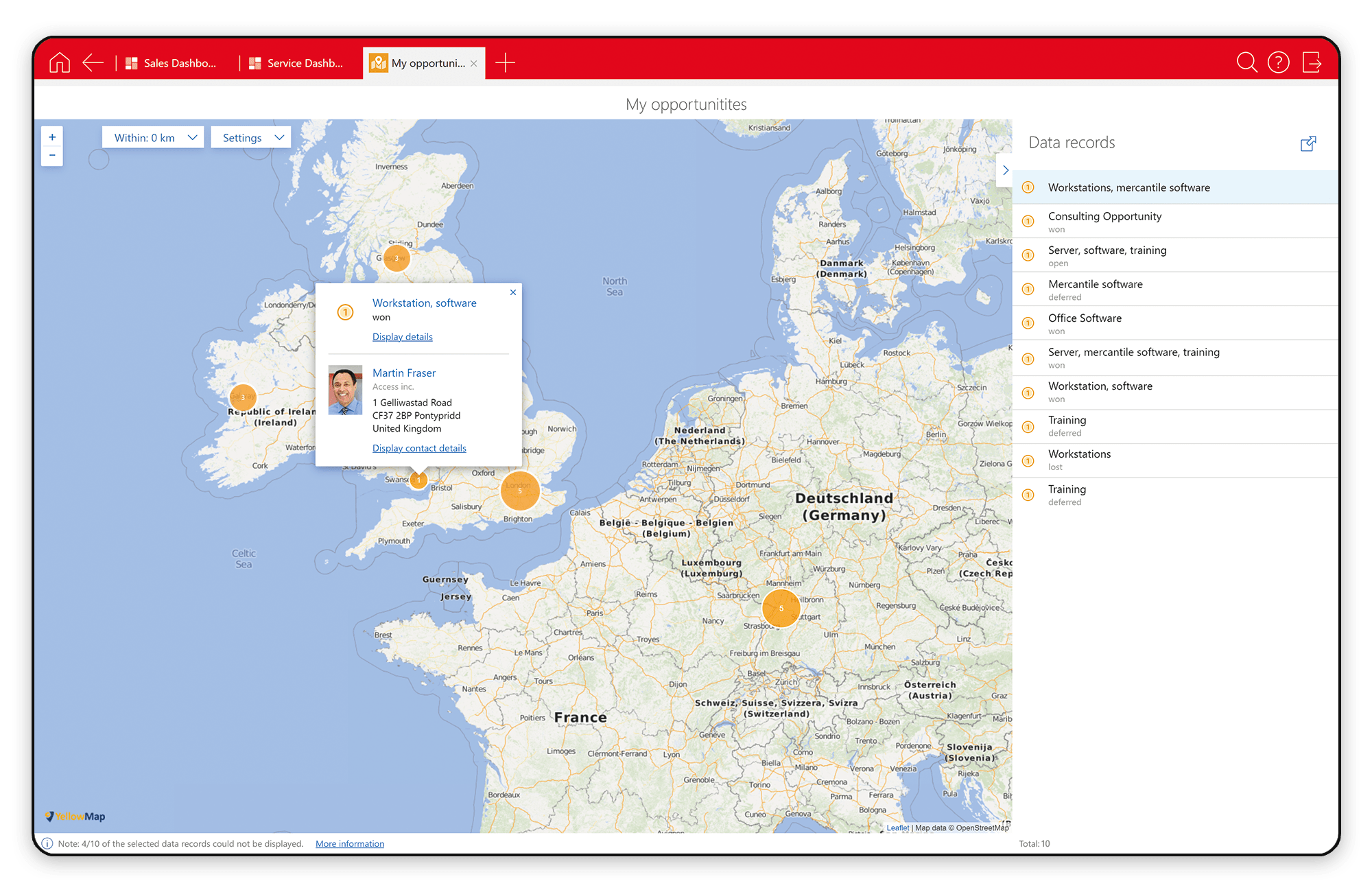This screenshot has height=892, width=1372.
Task: Select Workstations, mercantile software record
Action: point(1175,187)
